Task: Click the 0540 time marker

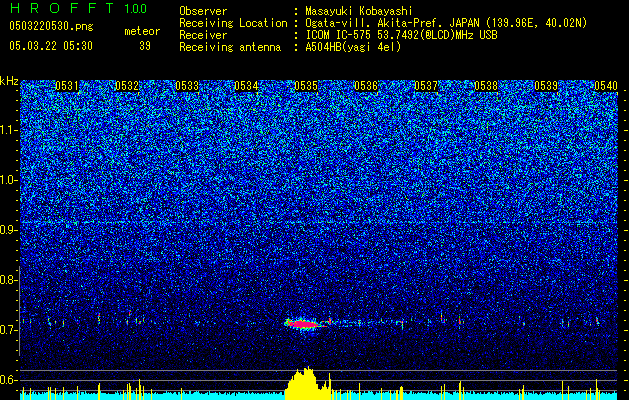Action: [606, 86]
